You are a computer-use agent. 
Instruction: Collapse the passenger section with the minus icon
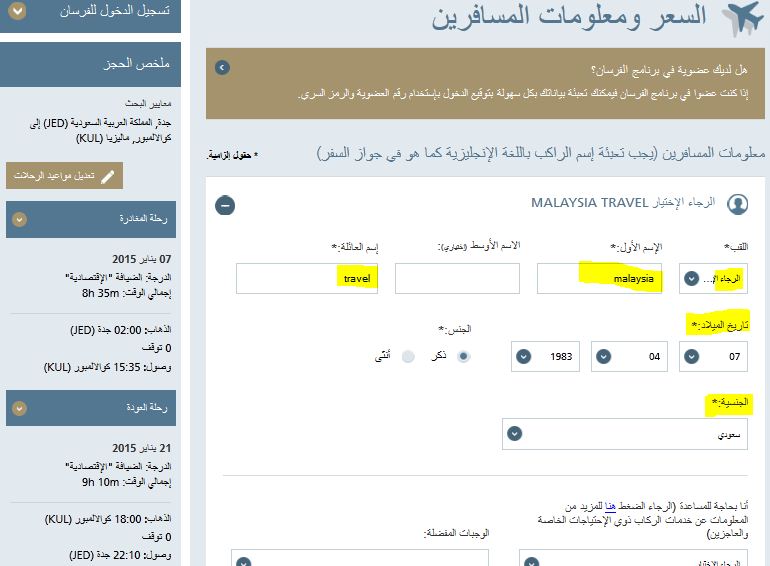(226, 205)
